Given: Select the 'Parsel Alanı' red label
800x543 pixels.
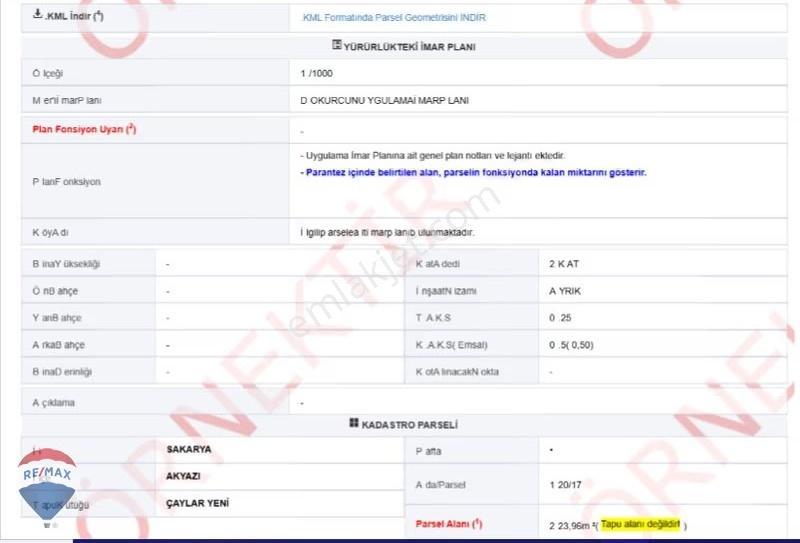Looking at the screenshot, I should (x=449, y=524).
